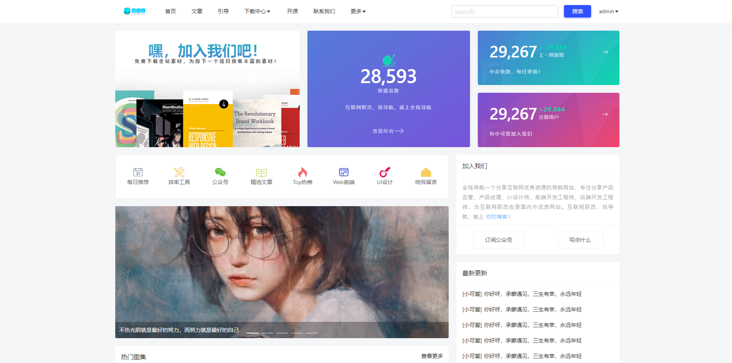Click the blue 搜索 button
The width and height of the screenshot is (732, 363).
pos(577,11)
